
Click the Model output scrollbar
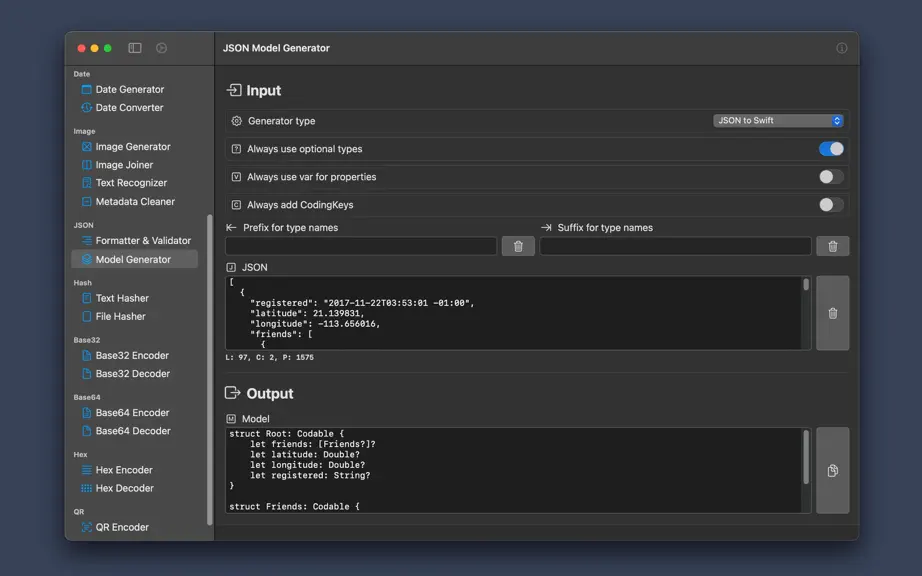coord(806,457)
